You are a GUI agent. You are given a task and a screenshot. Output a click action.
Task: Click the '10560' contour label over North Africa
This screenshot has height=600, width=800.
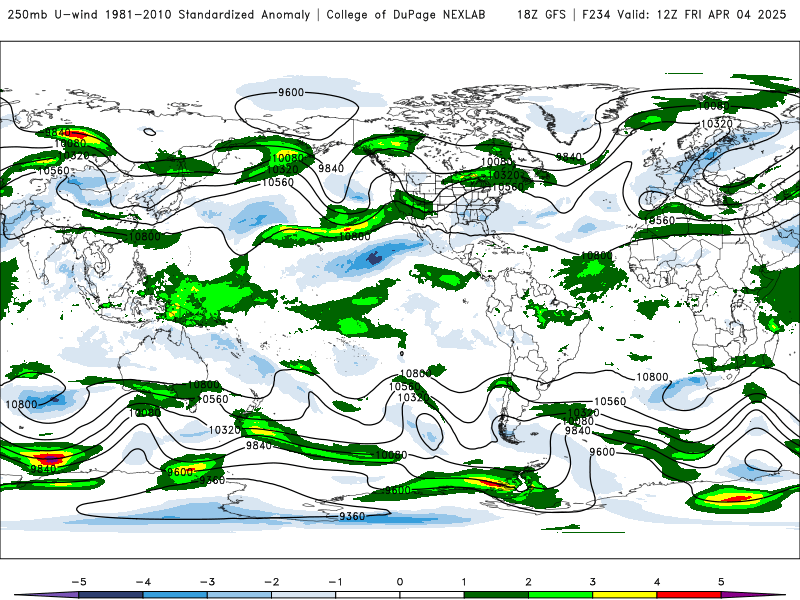[659, 220]
